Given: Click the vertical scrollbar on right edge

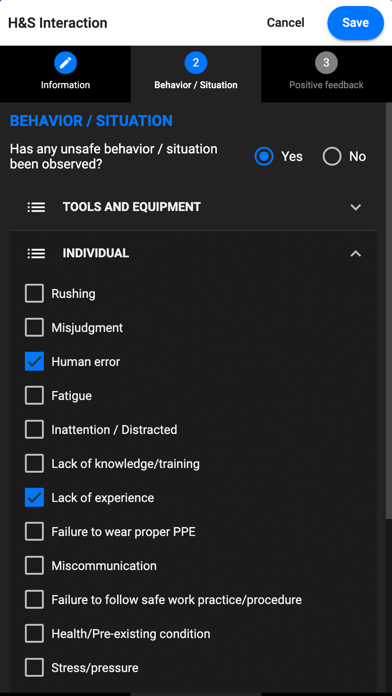Looking at the screenshot, I should coord(389,311).
